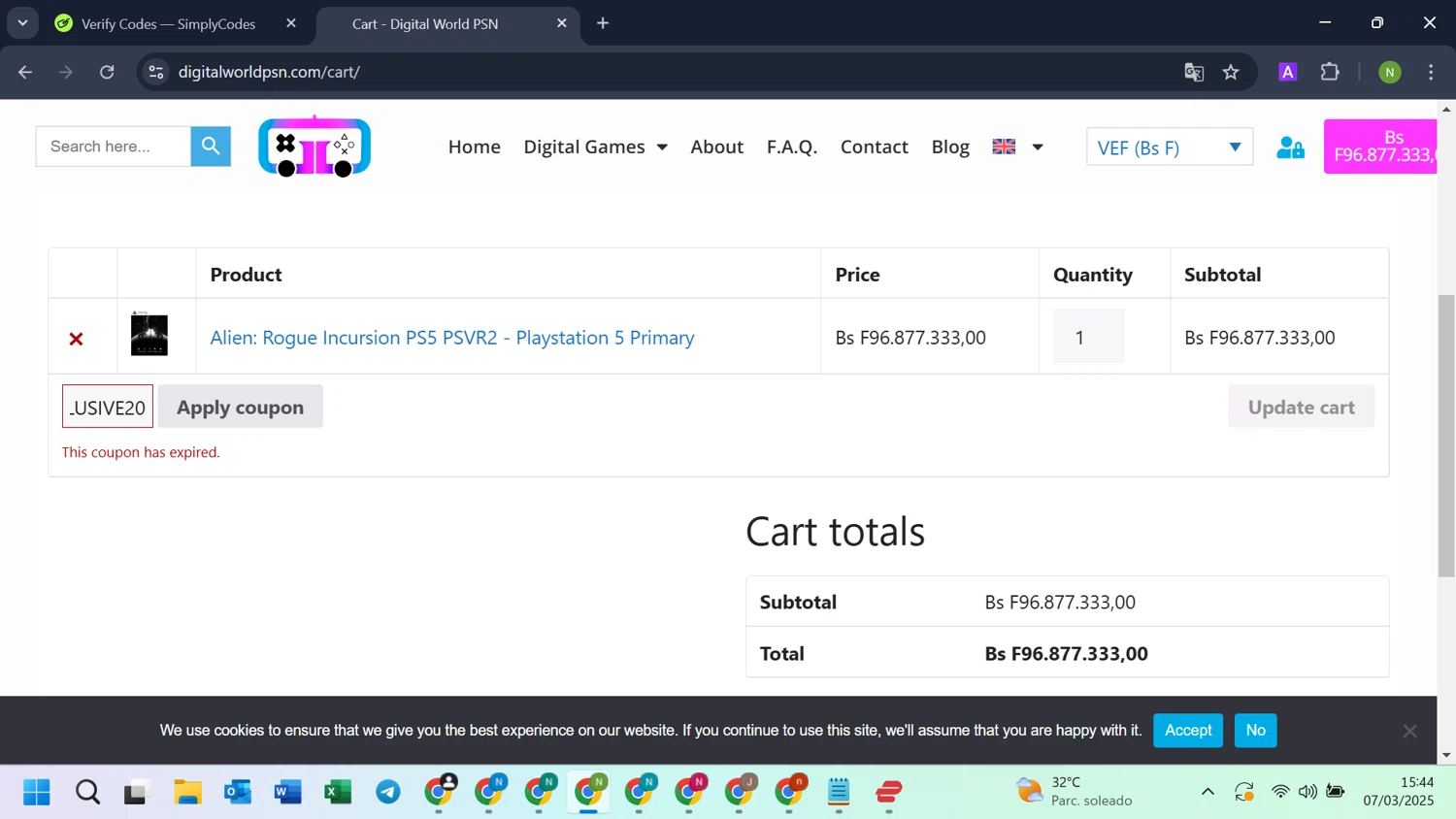1456x819 pixels.
Task: Go to the Home menu item
Action: [475, 147]
